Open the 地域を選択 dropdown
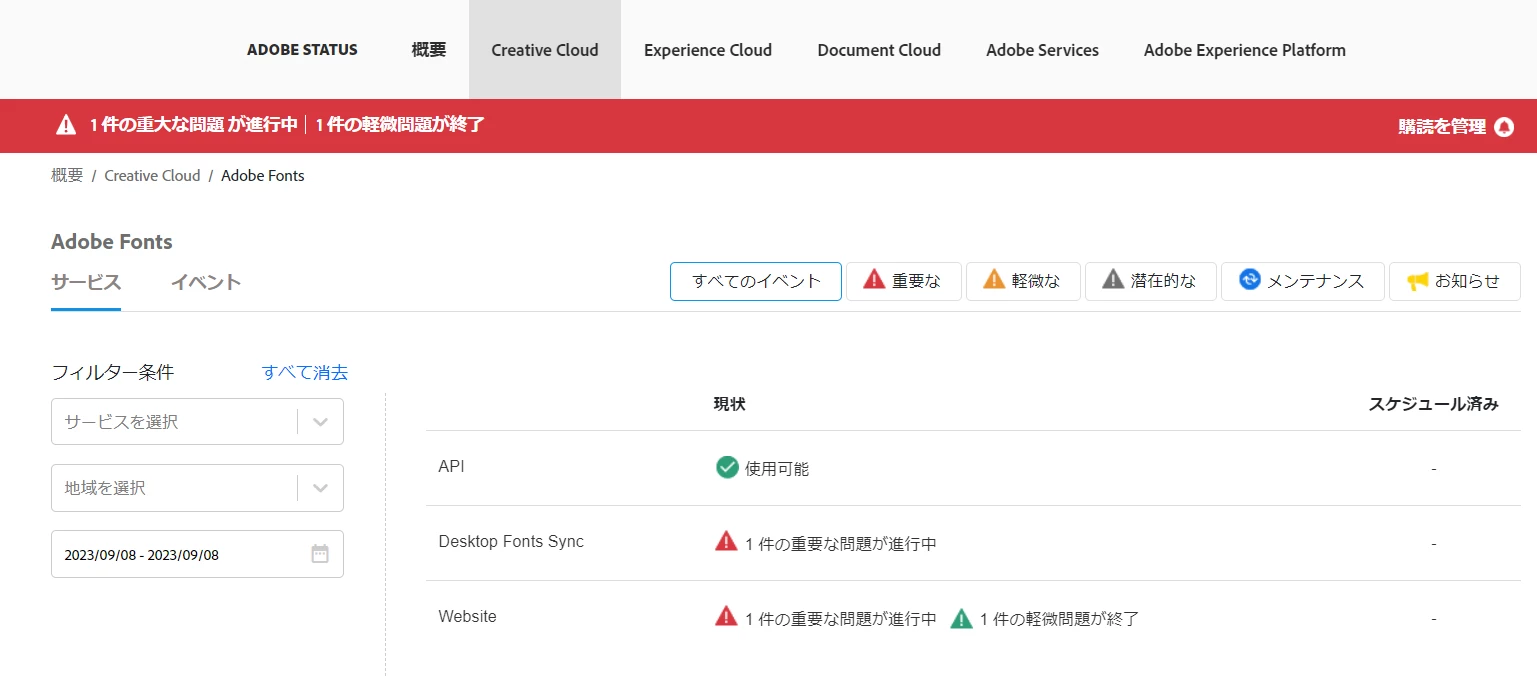Viewport: 1537px width, 676px height. pyautogui.click(x=197, y=488)
